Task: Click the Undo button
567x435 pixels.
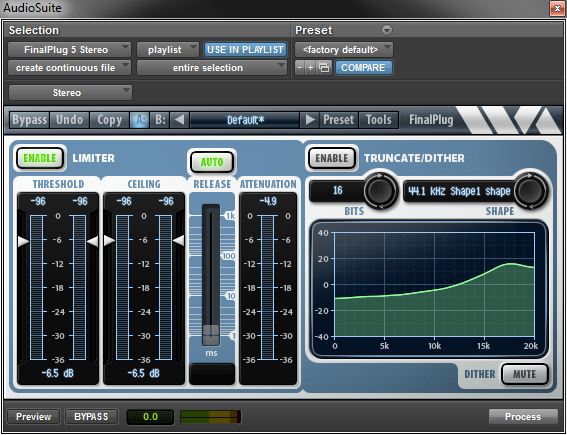Action: [x=69, y=120]
